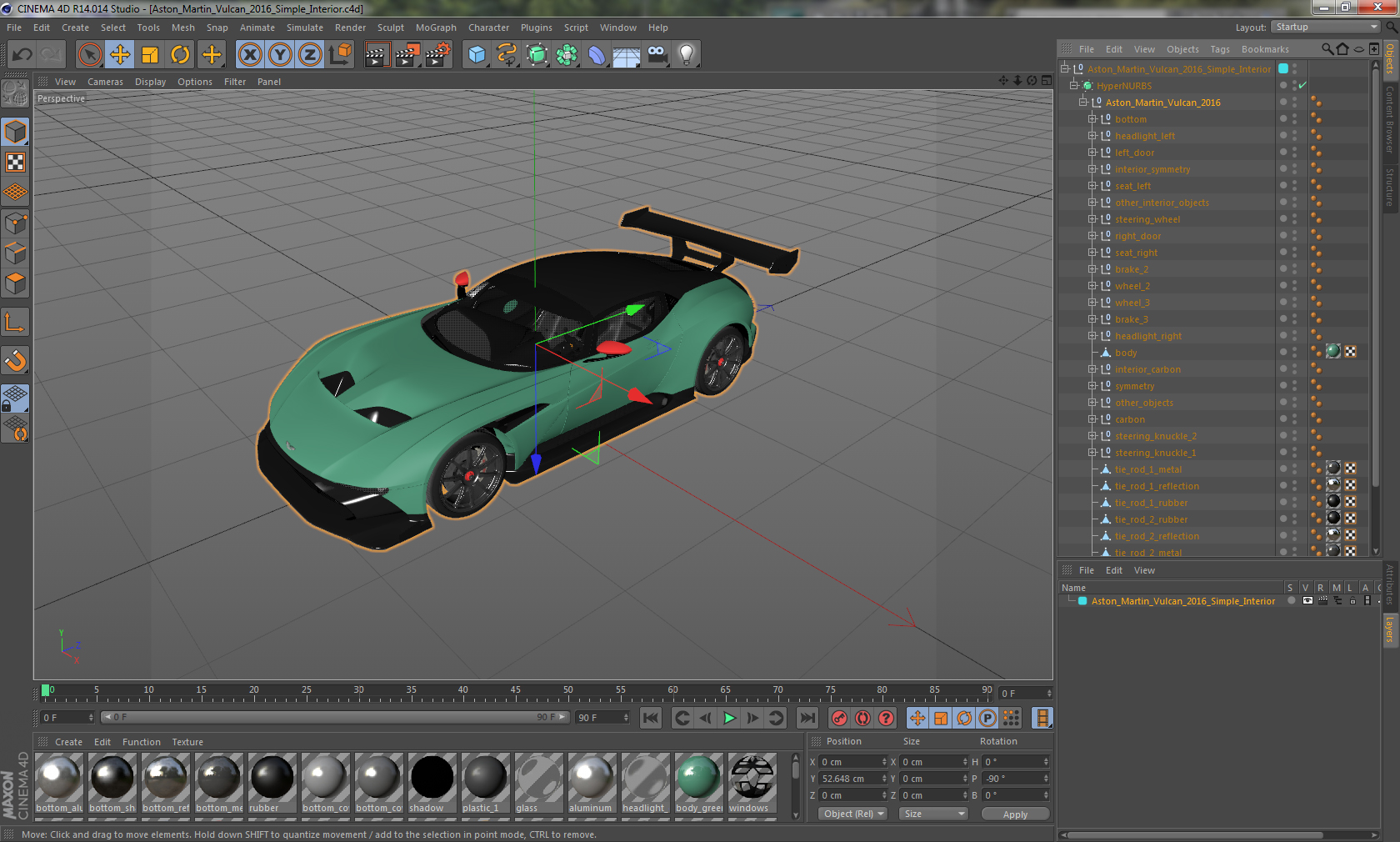Select the headlight_right object row
Screen dimensions: 1400x842
1148,336
